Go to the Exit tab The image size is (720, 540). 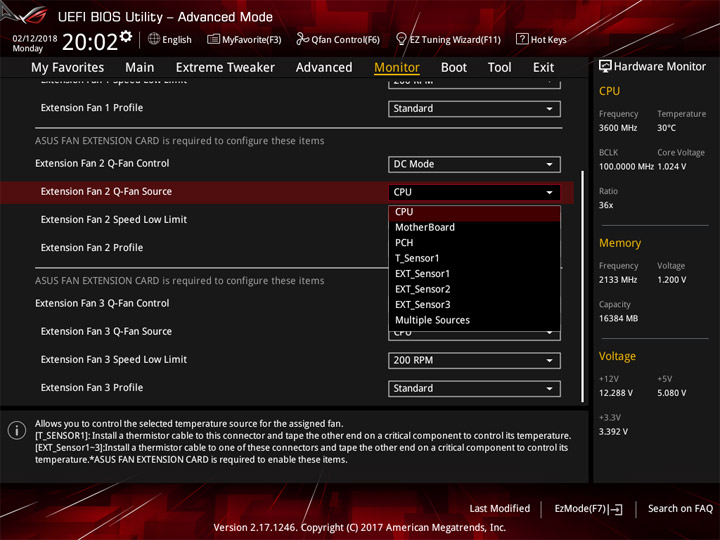tap(543, 68)
